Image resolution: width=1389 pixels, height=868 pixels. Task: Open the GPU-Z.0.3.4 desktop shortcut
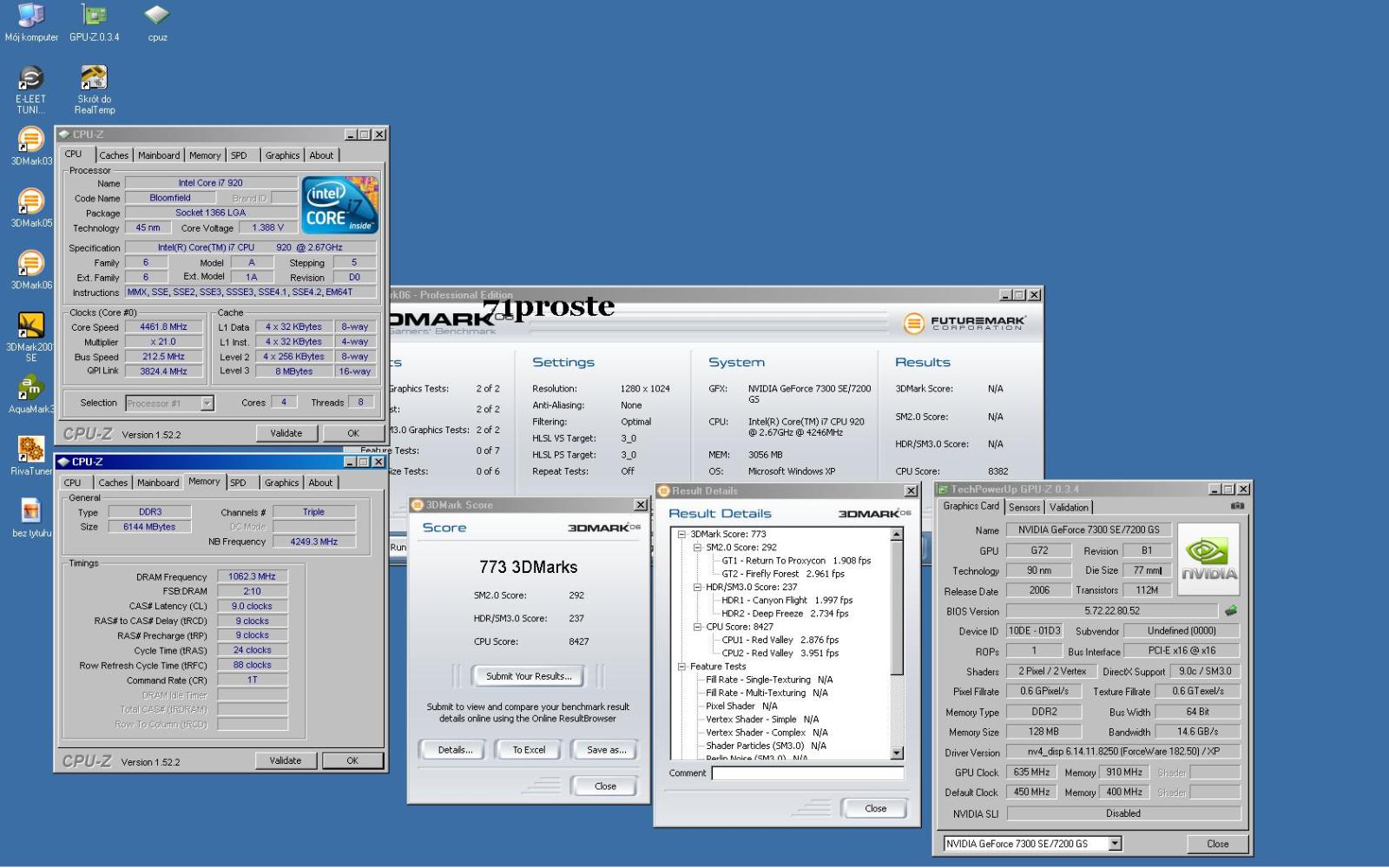pos(94,23)
